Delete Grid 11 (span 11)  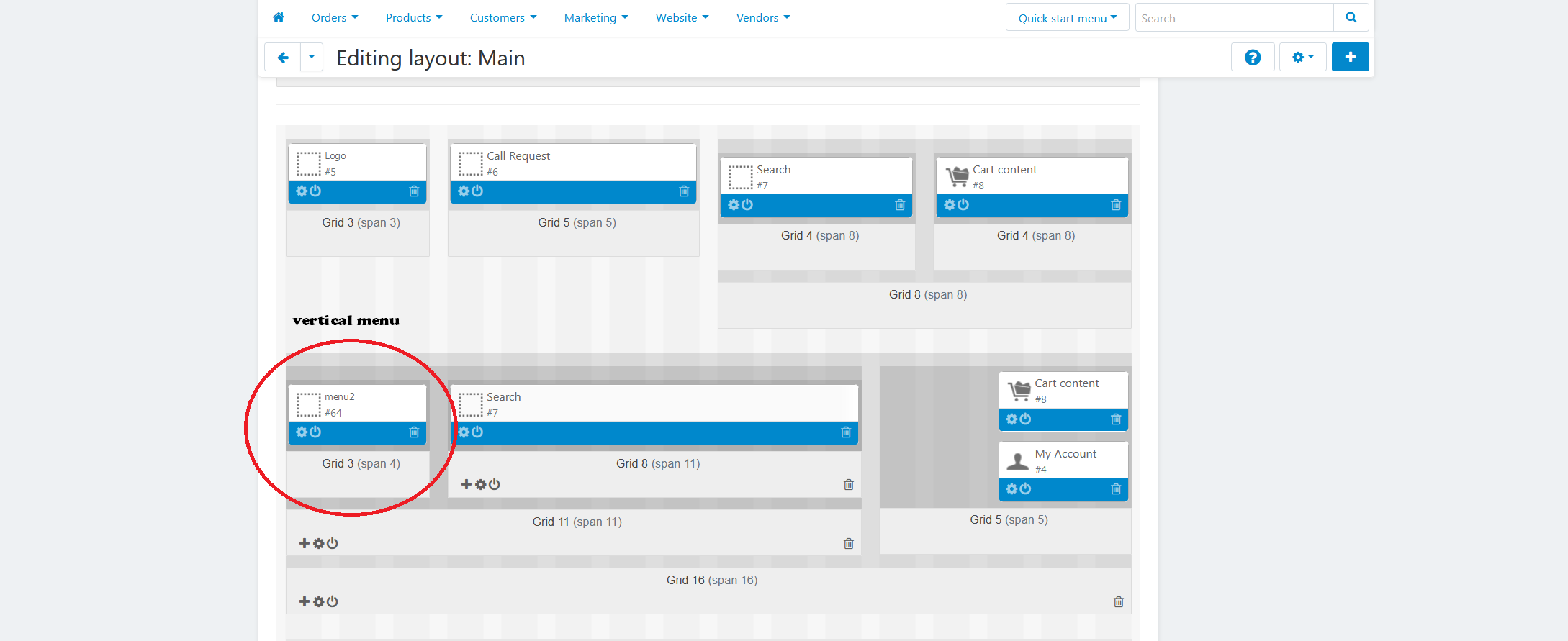pyautogui.click(x=849, y=544)
